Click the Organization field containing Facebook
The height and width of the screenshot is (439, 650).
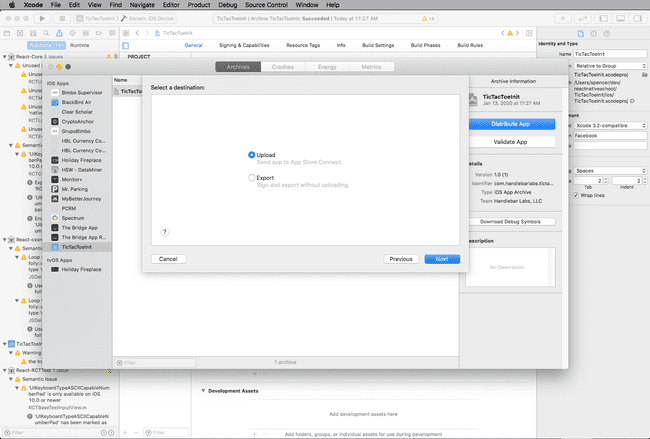tap(610, 136)
